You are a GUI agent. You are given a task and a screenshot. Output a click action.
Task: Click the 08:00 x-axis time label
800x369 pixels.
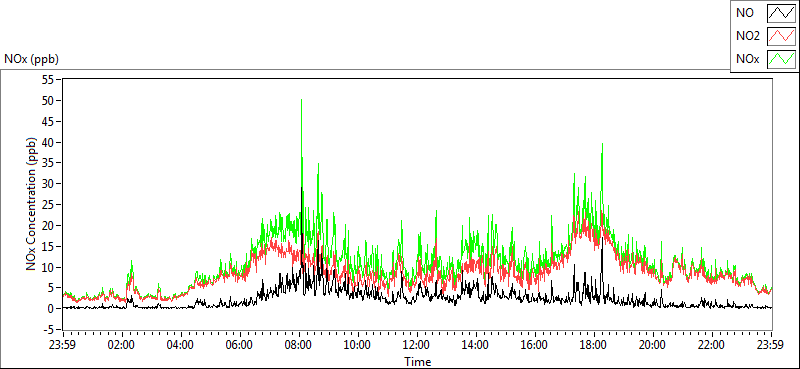[298, 345]
